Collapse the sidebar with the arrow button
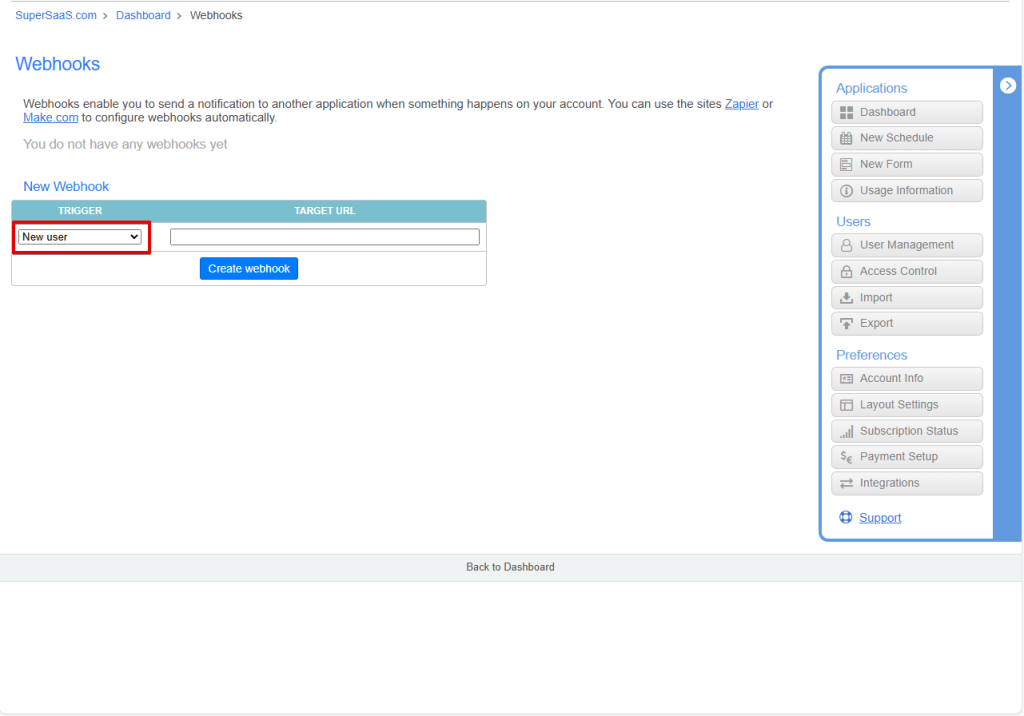 (x=1007, y=86)
